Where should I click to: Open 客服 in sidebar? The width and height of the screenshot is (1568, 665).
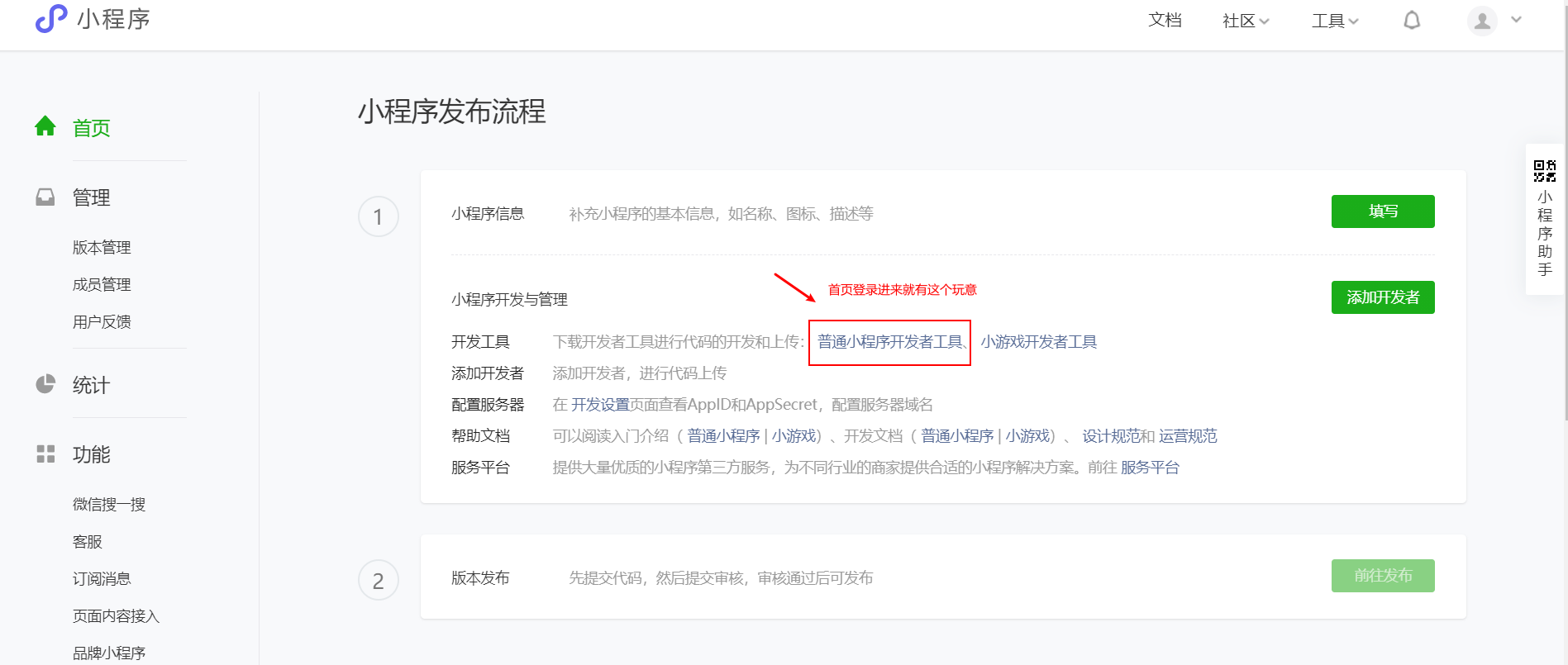[x=88, y=541]
